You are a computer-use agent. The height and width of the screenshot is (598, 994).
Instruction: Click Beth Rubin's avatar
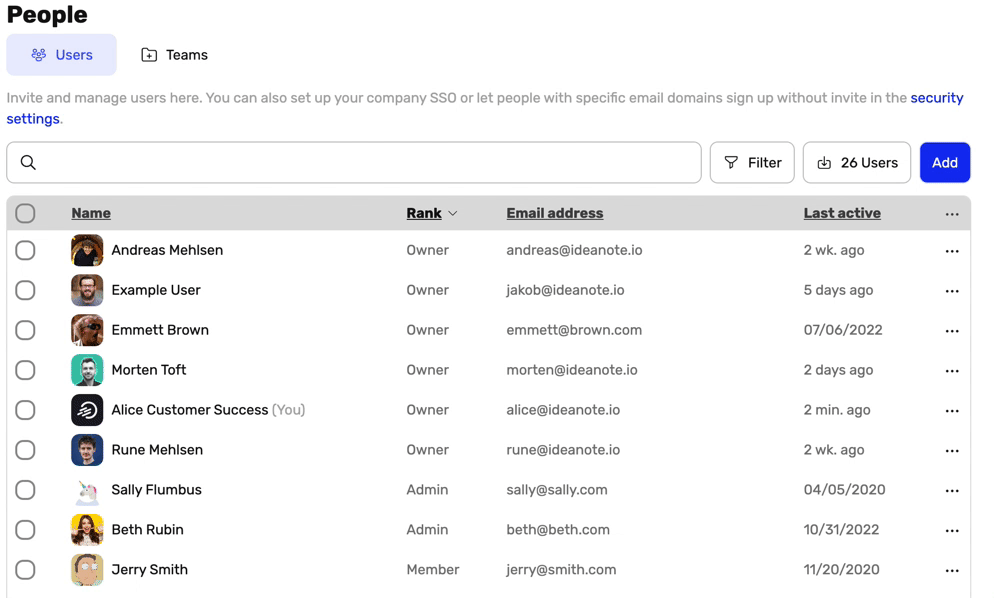click(x=87, y=530)
